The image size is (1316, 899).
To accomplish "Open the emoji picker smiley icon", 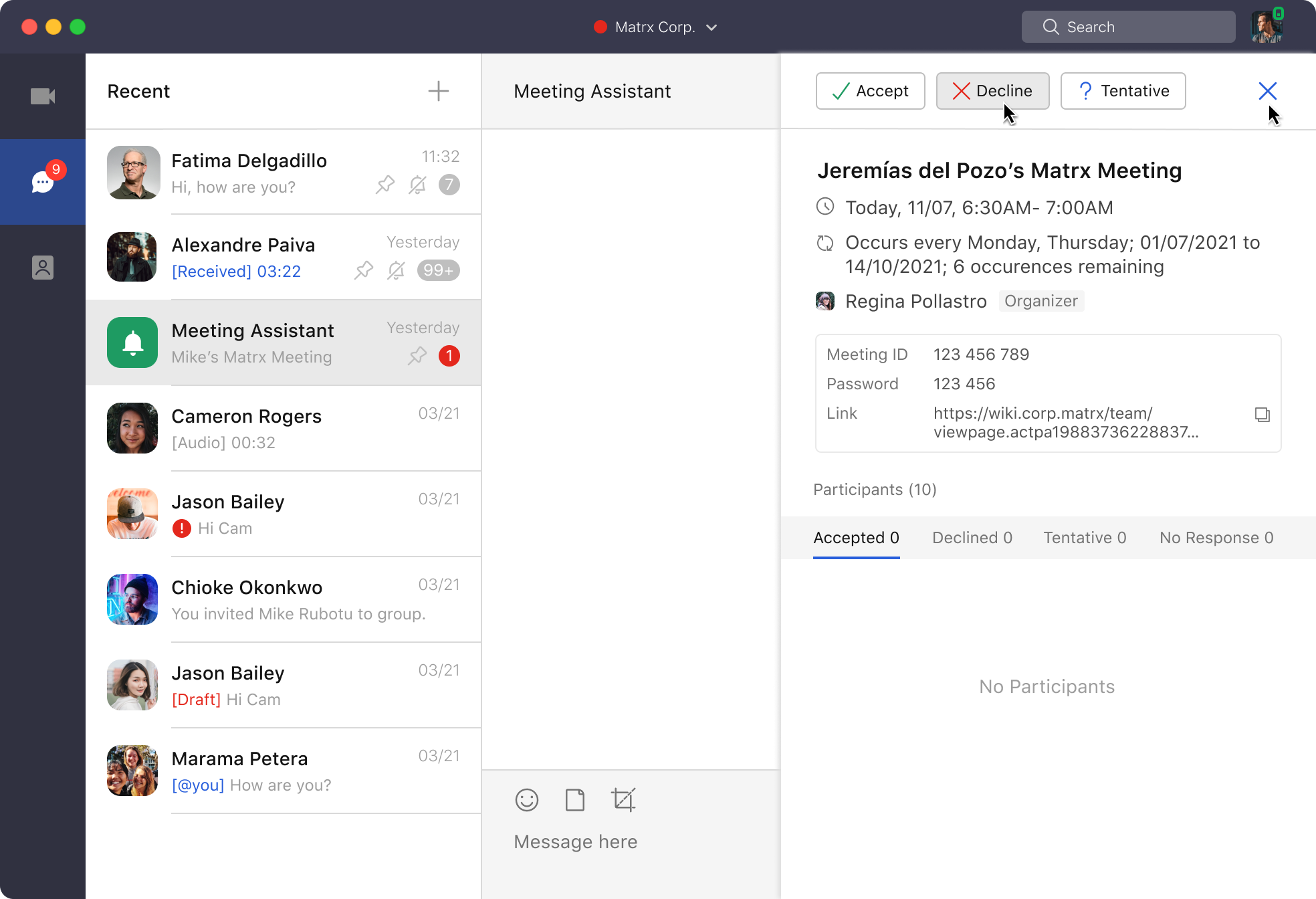I will pos(527,800).
